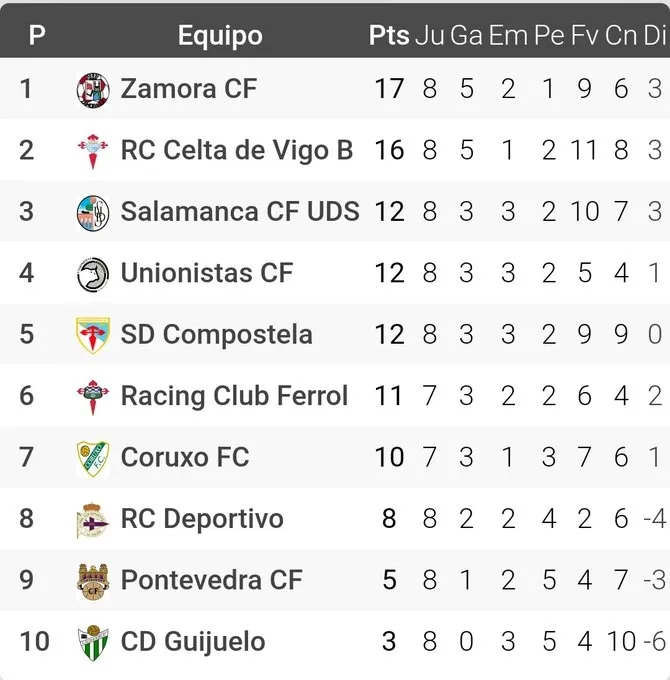Click the Ju games-played column header
670x680 pixels.
point(429,36)
